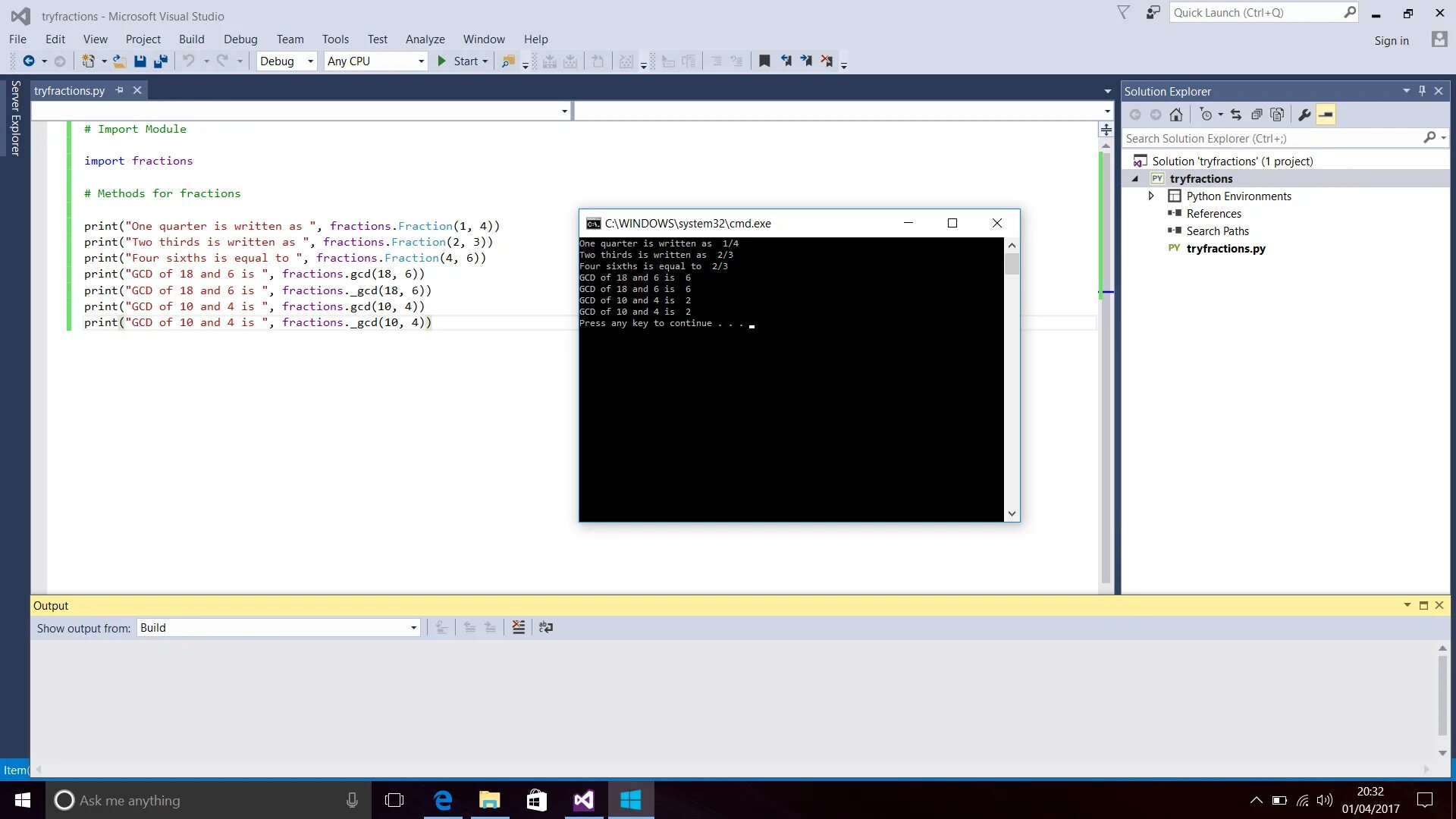1456x819 pixels.
Task: Open the Any CPU platform dropdown
Action: pyautogui.click(x=375, y=61)
